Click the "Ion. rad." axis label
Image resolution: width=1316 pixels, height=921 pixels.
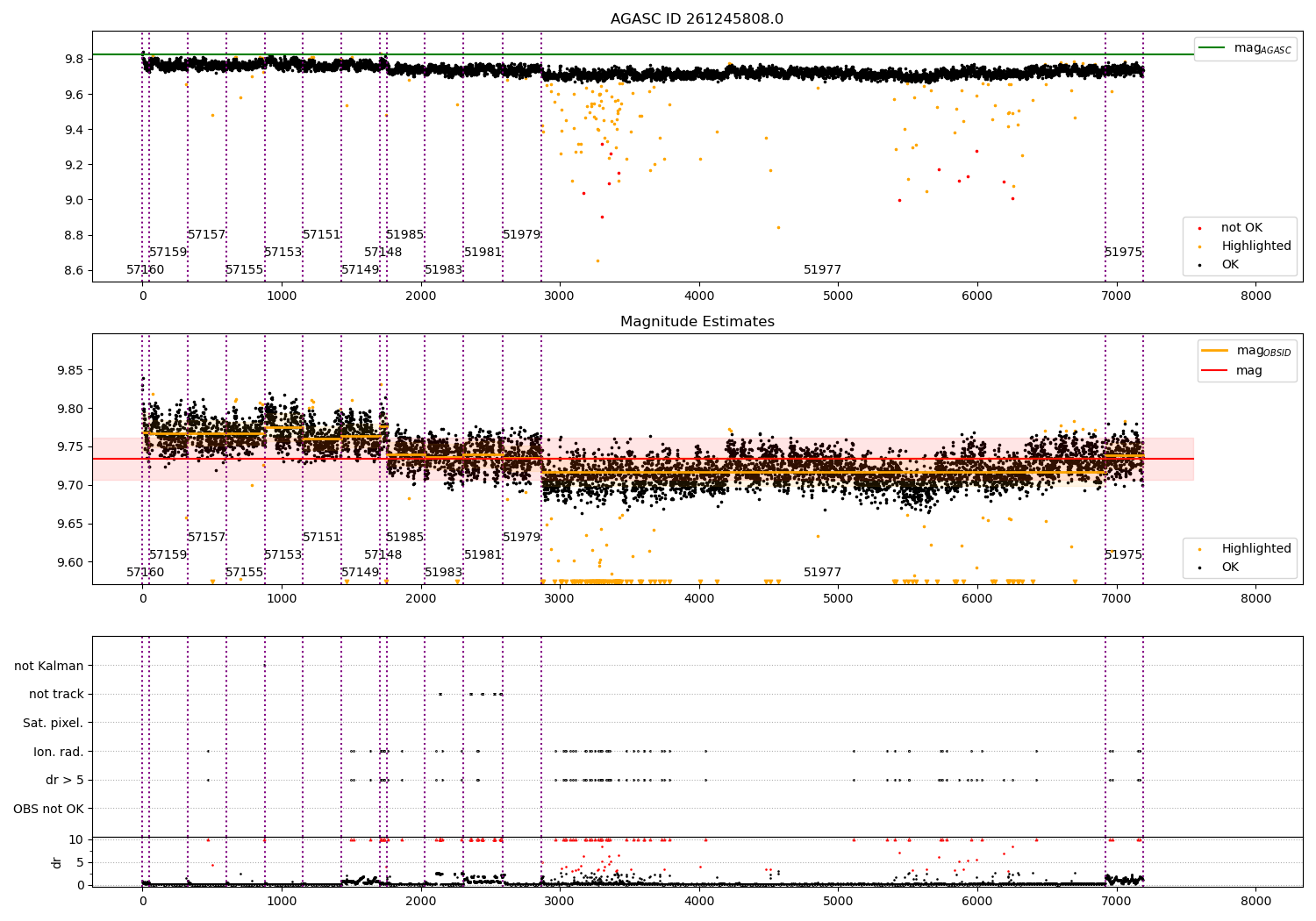point(59,752)
